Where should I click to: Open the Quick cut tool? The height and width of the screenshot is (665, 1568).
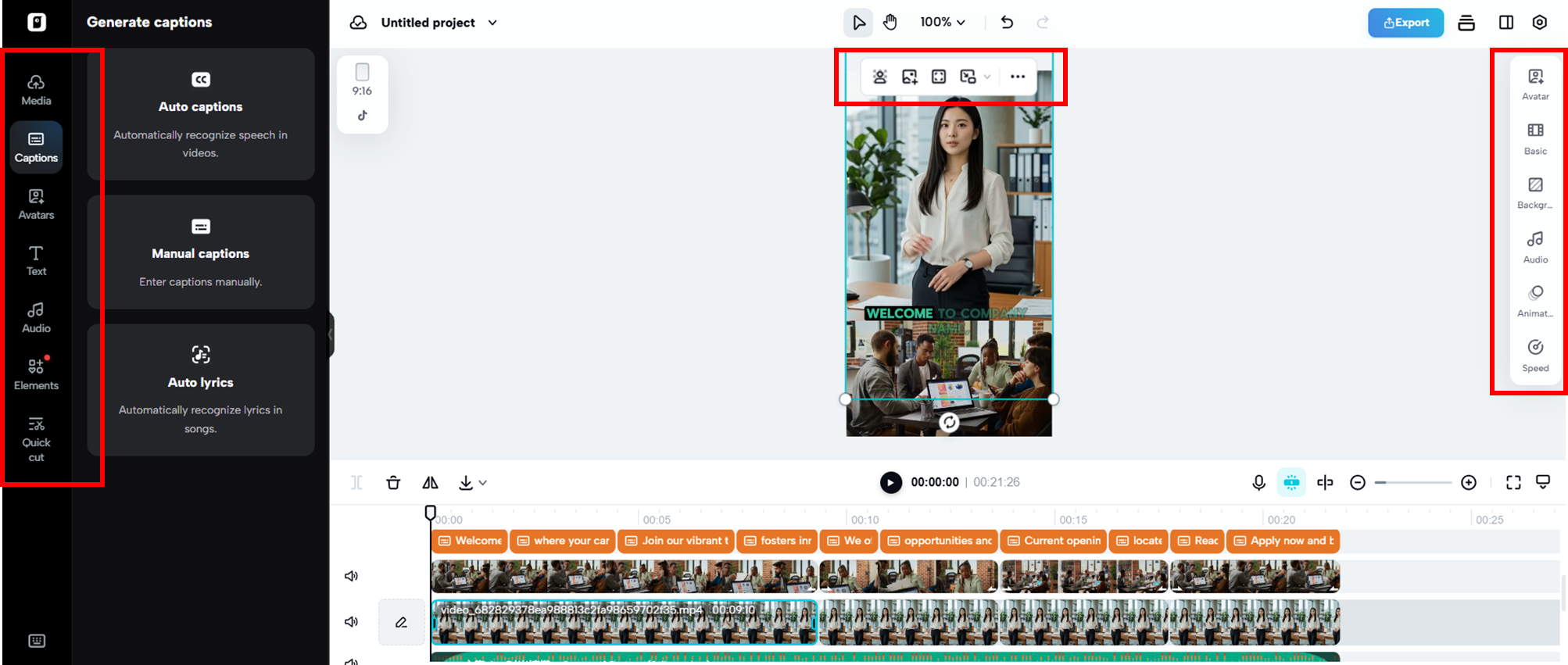coord(36,439)
